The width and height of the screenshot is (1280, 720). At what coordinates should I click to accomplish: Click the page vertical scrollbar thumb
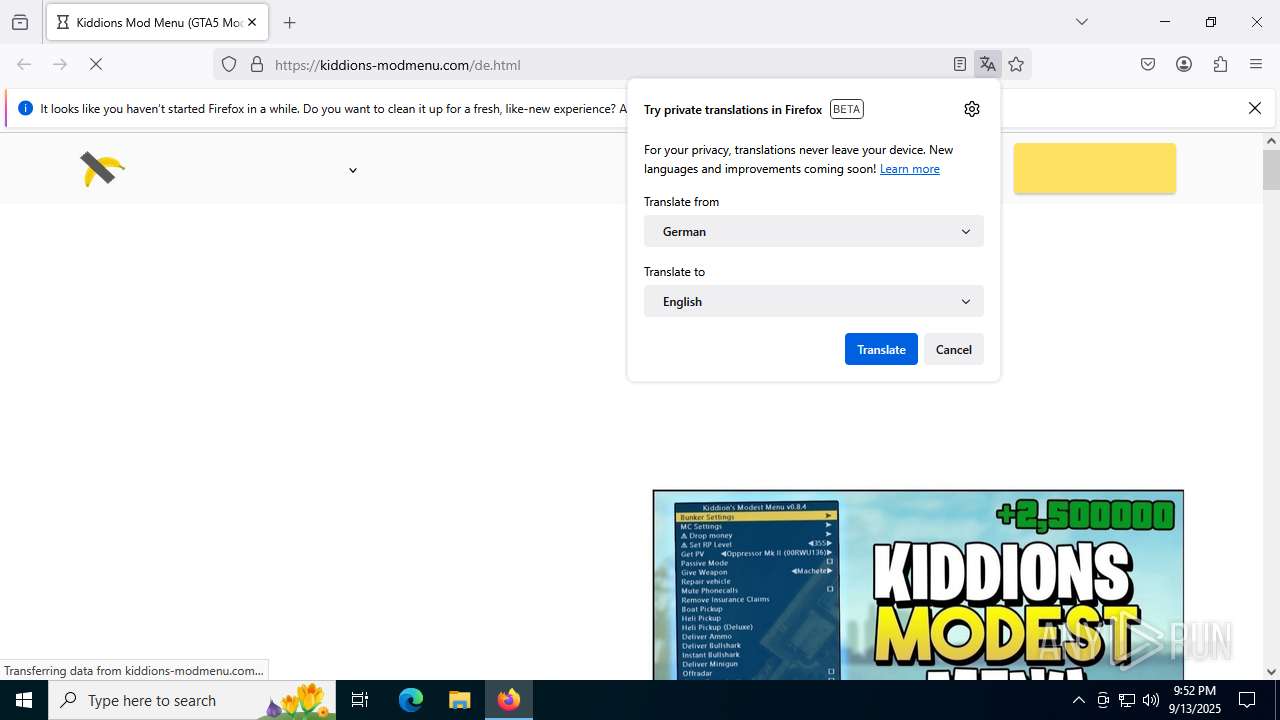(x=1271, y=169)
